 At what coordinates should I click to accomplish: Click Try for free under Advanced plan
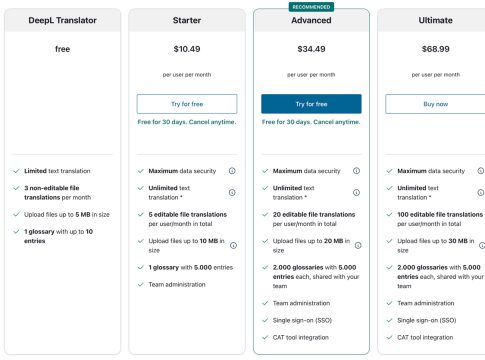tap(311, 104)
